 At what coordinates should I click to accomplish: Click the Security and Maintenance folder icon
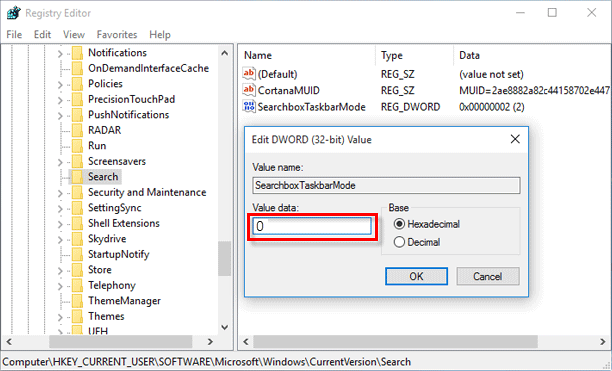(77, 192)
